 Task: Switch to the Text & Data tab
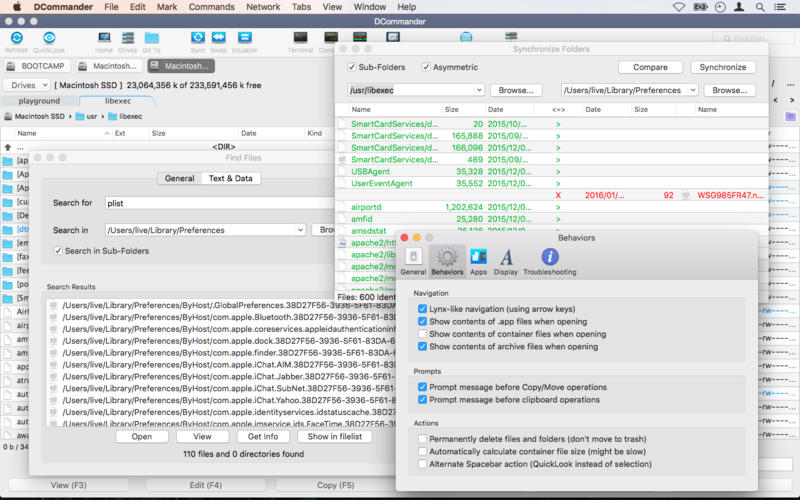coord(230,178)
